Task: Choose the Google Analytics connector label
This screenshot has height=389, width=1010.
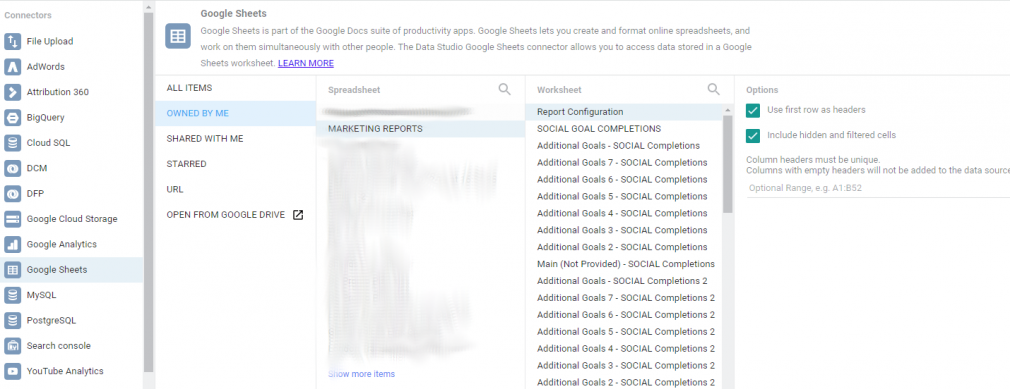Action: click(62, 245)
